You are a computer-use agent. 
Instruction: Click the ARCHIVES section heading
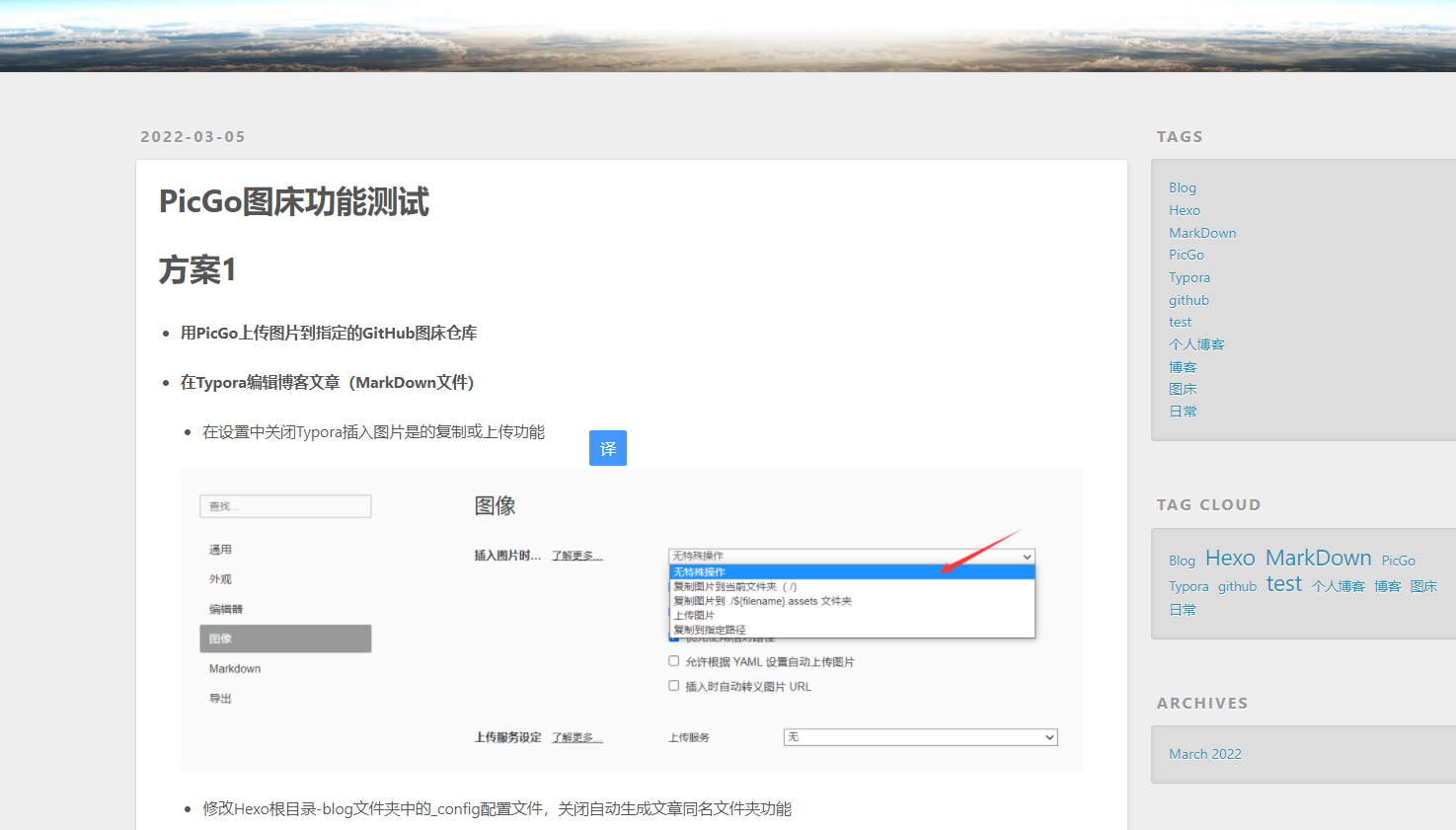(1202, 704)
